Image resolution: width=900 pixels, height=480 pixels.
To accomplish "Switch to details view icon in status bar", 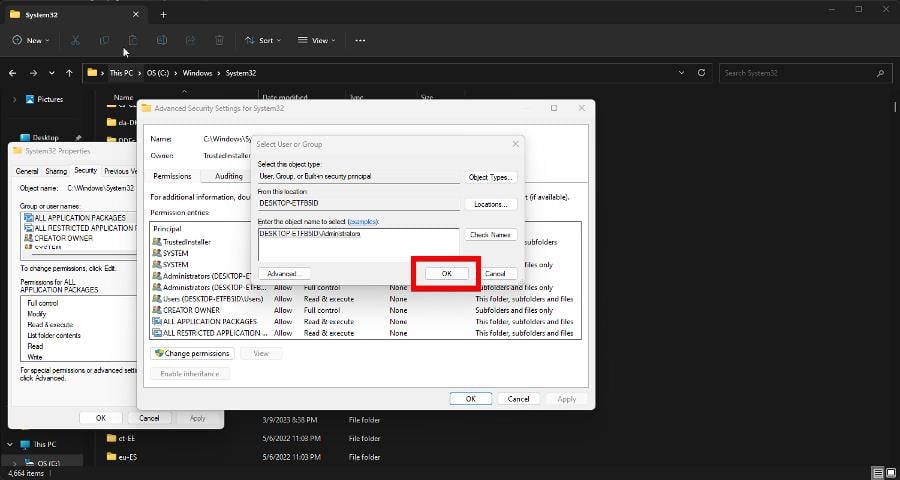I will coord(876,473).
